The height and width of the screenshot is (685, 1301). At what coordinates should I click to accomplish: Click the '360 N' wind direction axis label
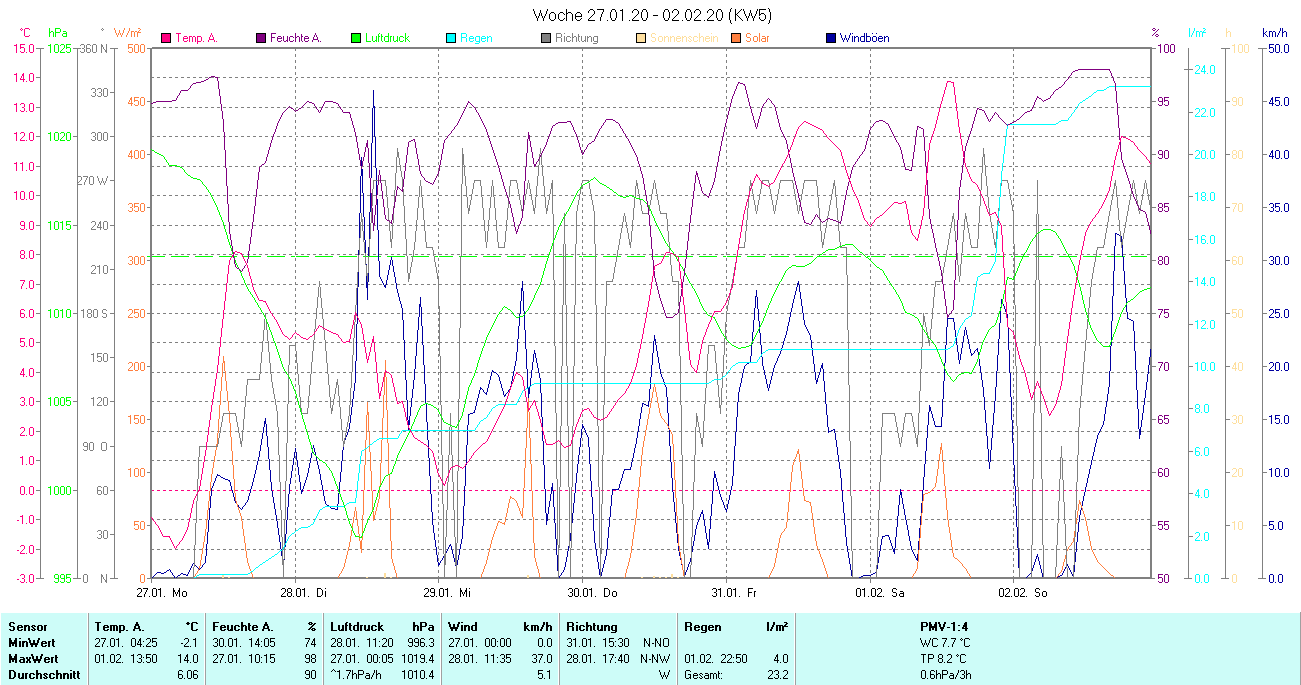tap(93, 48)
